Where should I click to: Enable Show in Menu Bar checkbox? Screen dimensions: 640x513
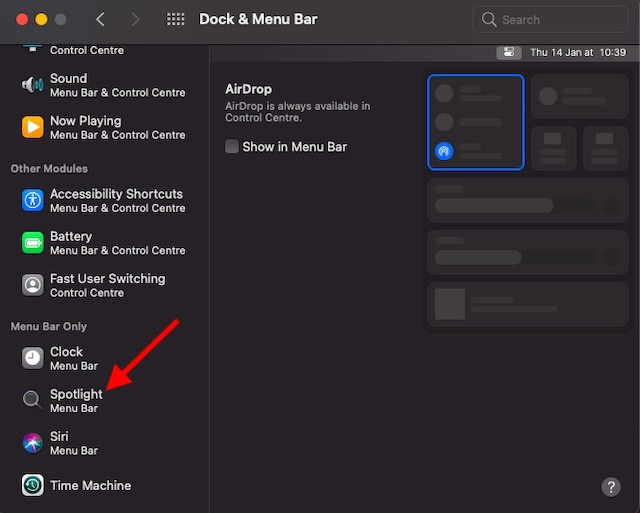pyautogui.click(x=232, y=146)
